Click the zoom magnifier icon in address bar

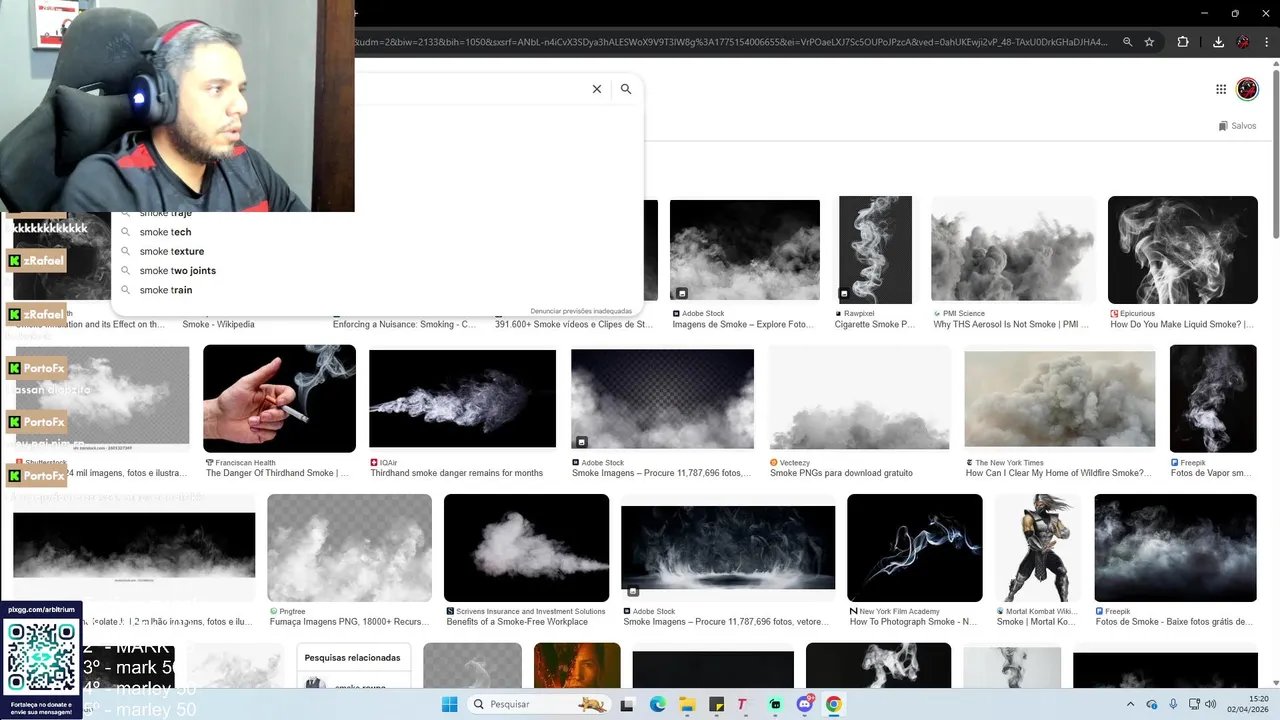(1127, 42)
